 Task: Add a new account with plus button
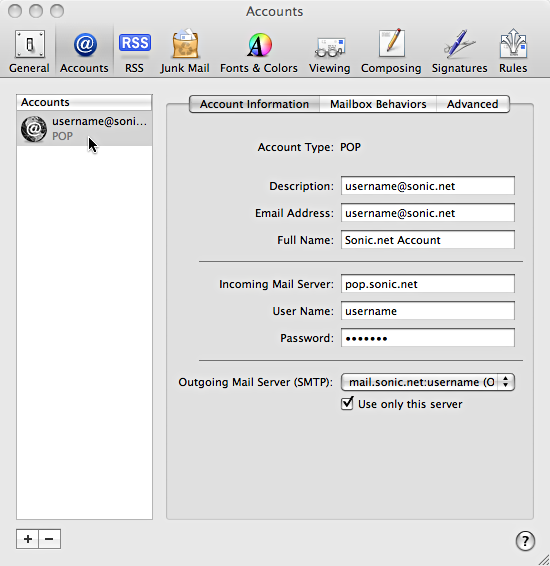point(27,539)
